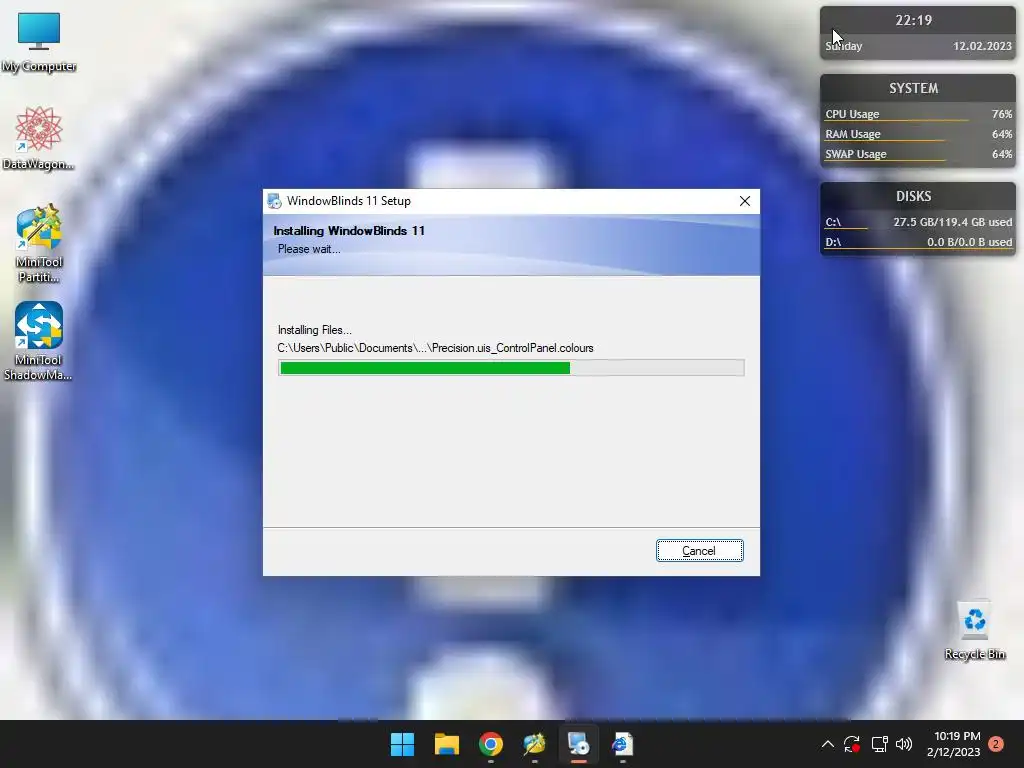Click the 12.02.2023 date in widget
The image size is (1024, 768).
982,46
